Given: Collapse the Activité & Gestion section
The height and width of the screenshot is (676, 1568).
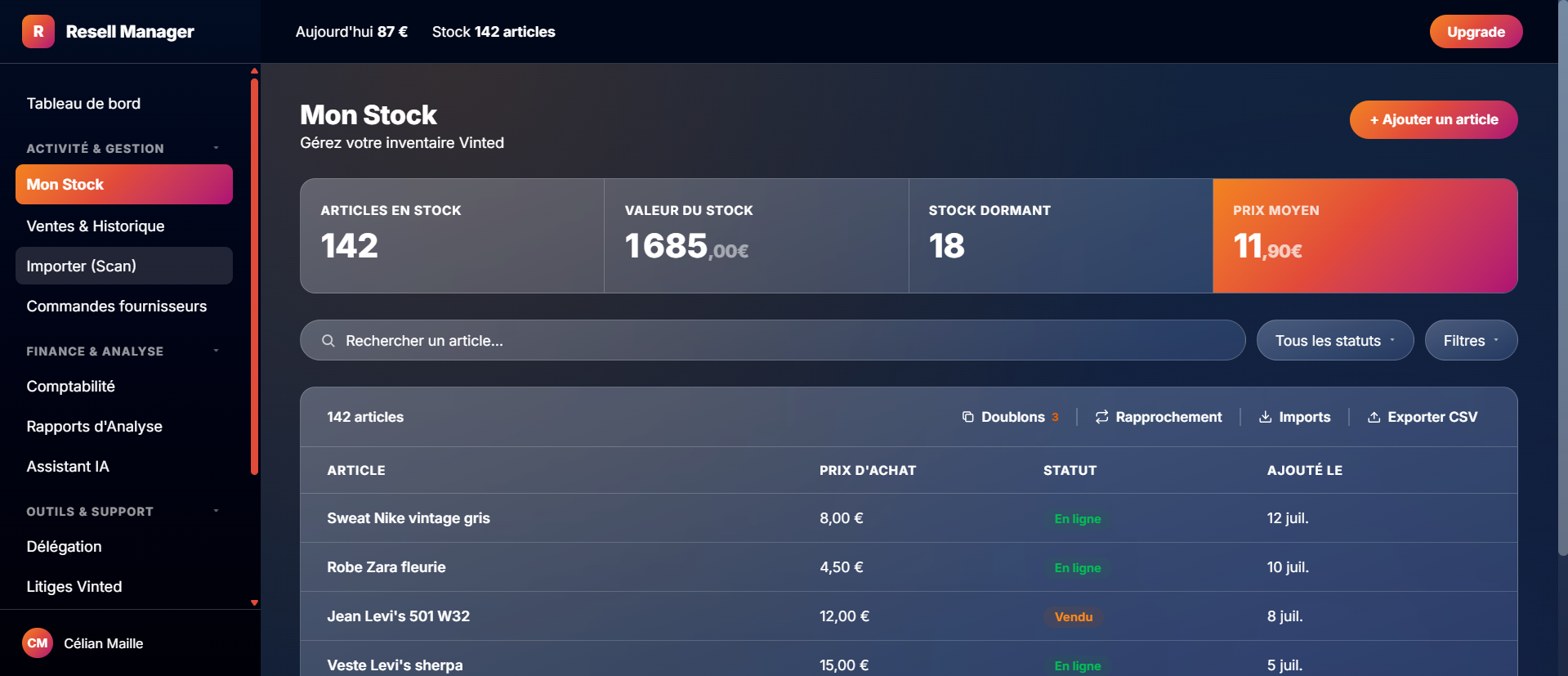Looking at the screenshot, I should click(216, 148).
